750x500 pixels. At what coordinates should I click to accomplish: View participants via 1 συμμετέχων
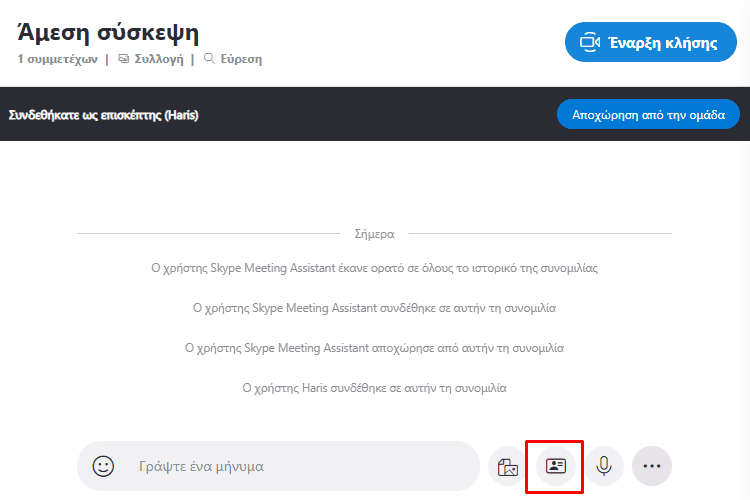[57, 59]
